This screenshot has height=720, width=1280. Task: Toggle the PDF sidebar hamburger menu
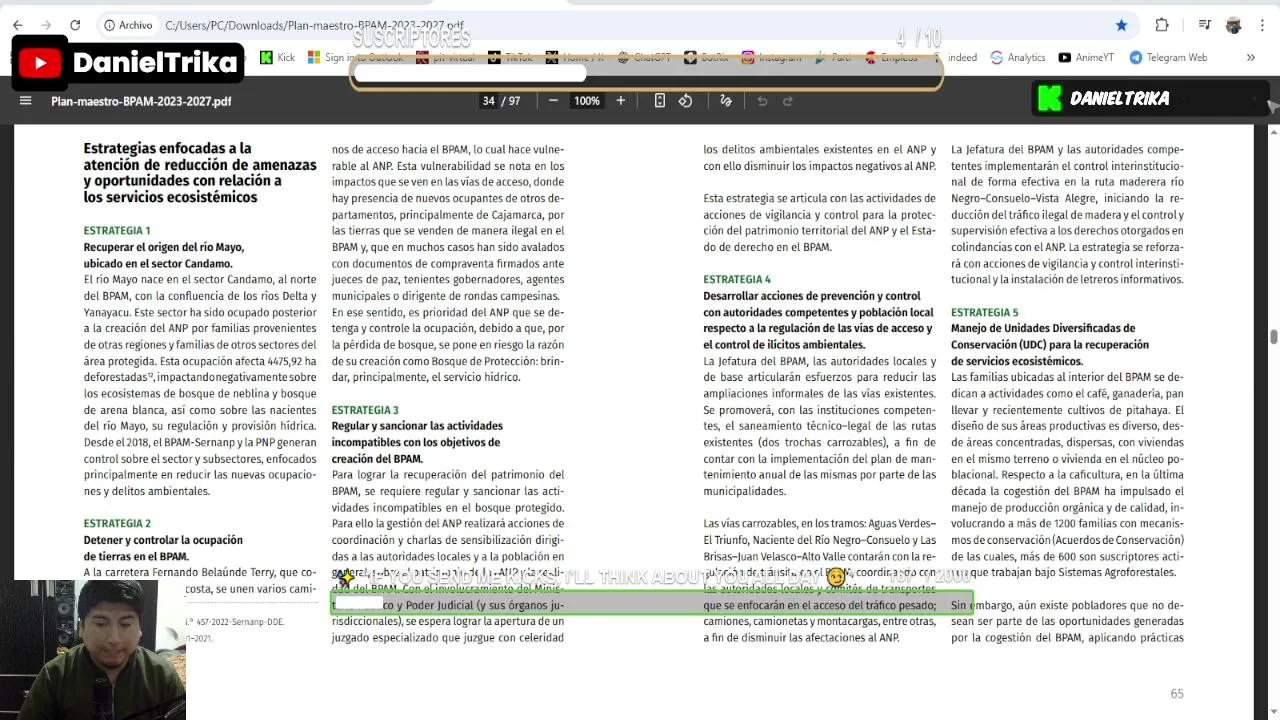tap(25, 100)
